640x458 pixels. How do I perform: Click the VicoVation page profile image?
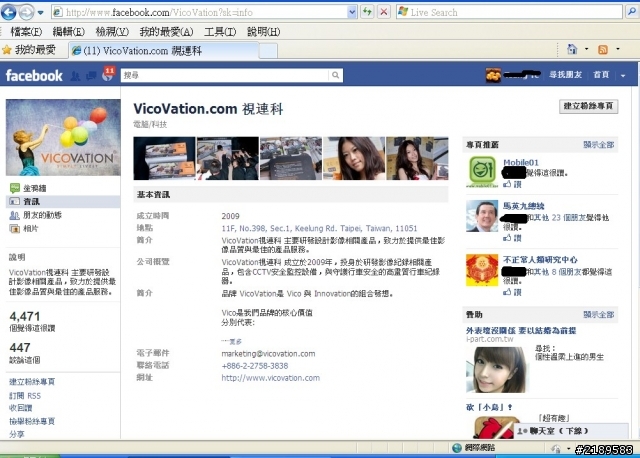click(x=63, y=138)
